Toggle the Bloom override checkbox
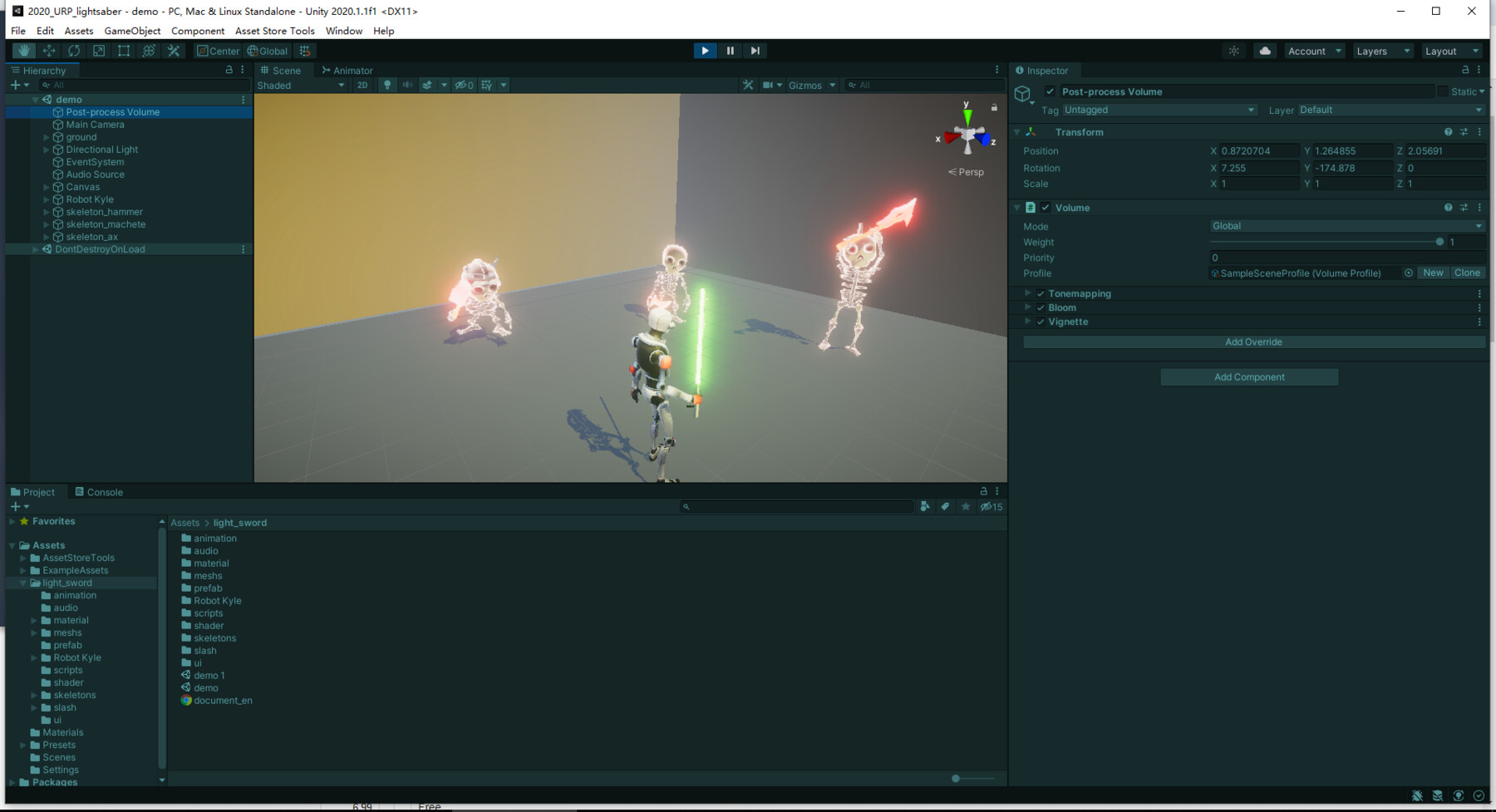The width and height of the screenshot is (1496, 812). click(1041, 308)
